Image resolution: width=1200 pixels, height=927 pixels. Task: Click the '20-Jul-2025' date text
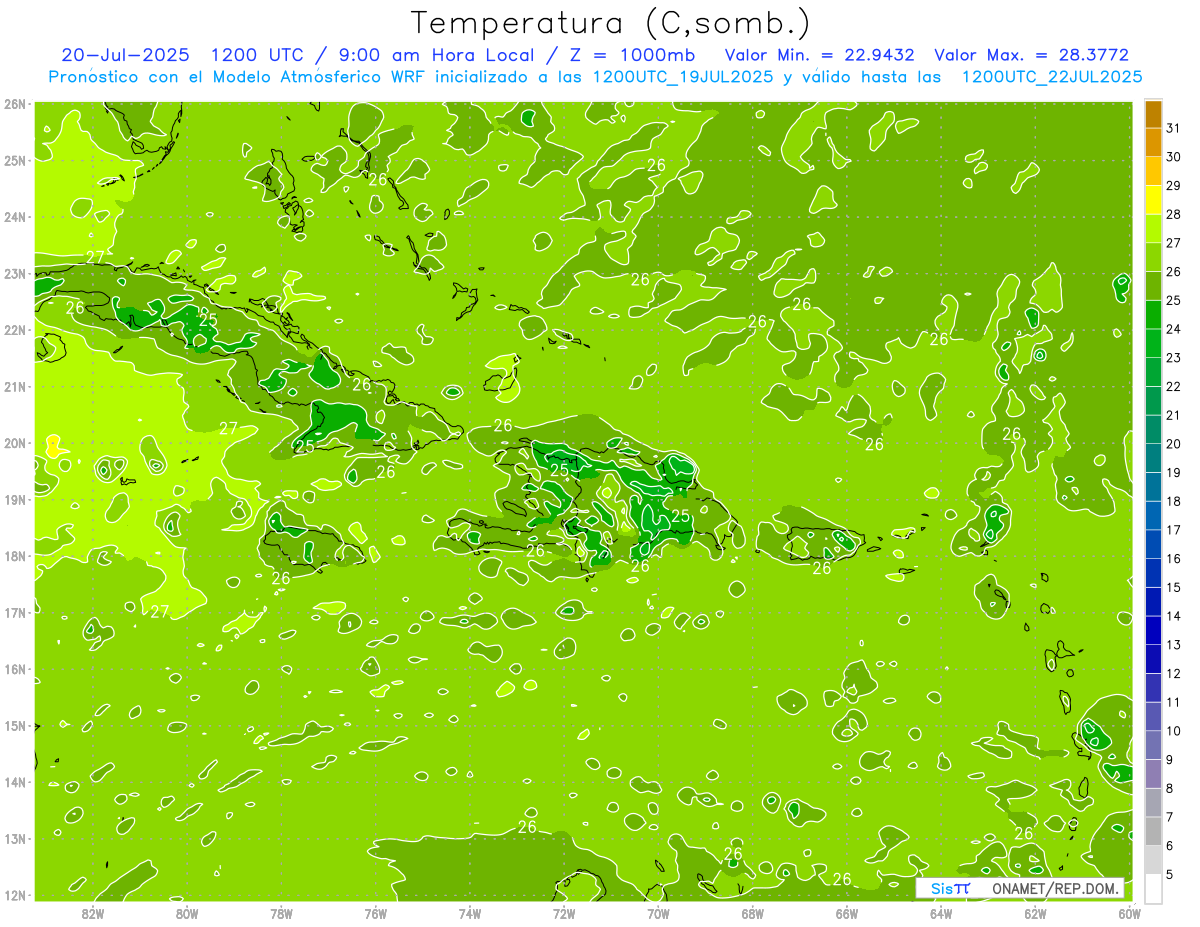(x=124, y=55)
